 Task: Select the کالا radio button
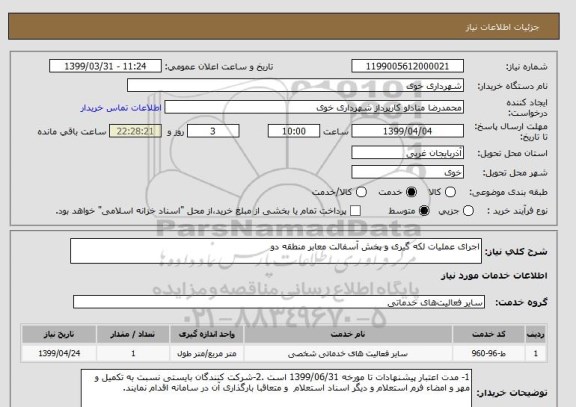point(450,192)
